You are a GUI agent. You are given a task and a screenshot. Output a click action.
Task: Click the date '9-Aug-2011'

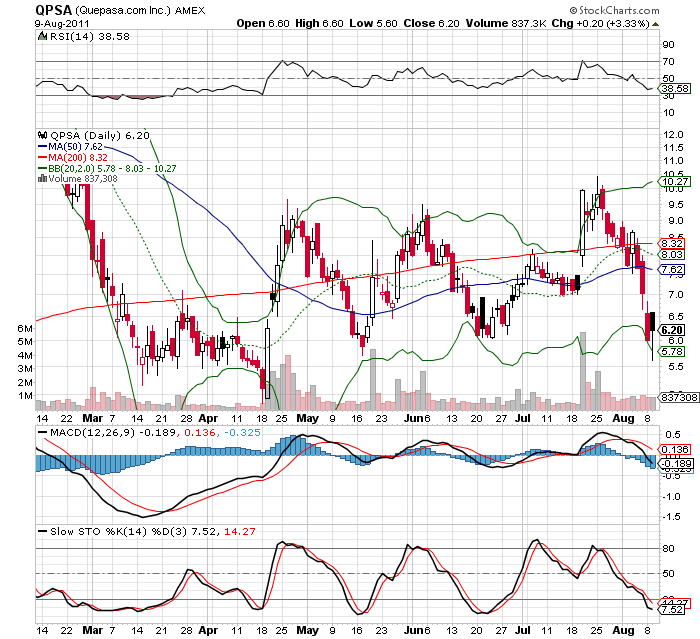pos(62,24)
